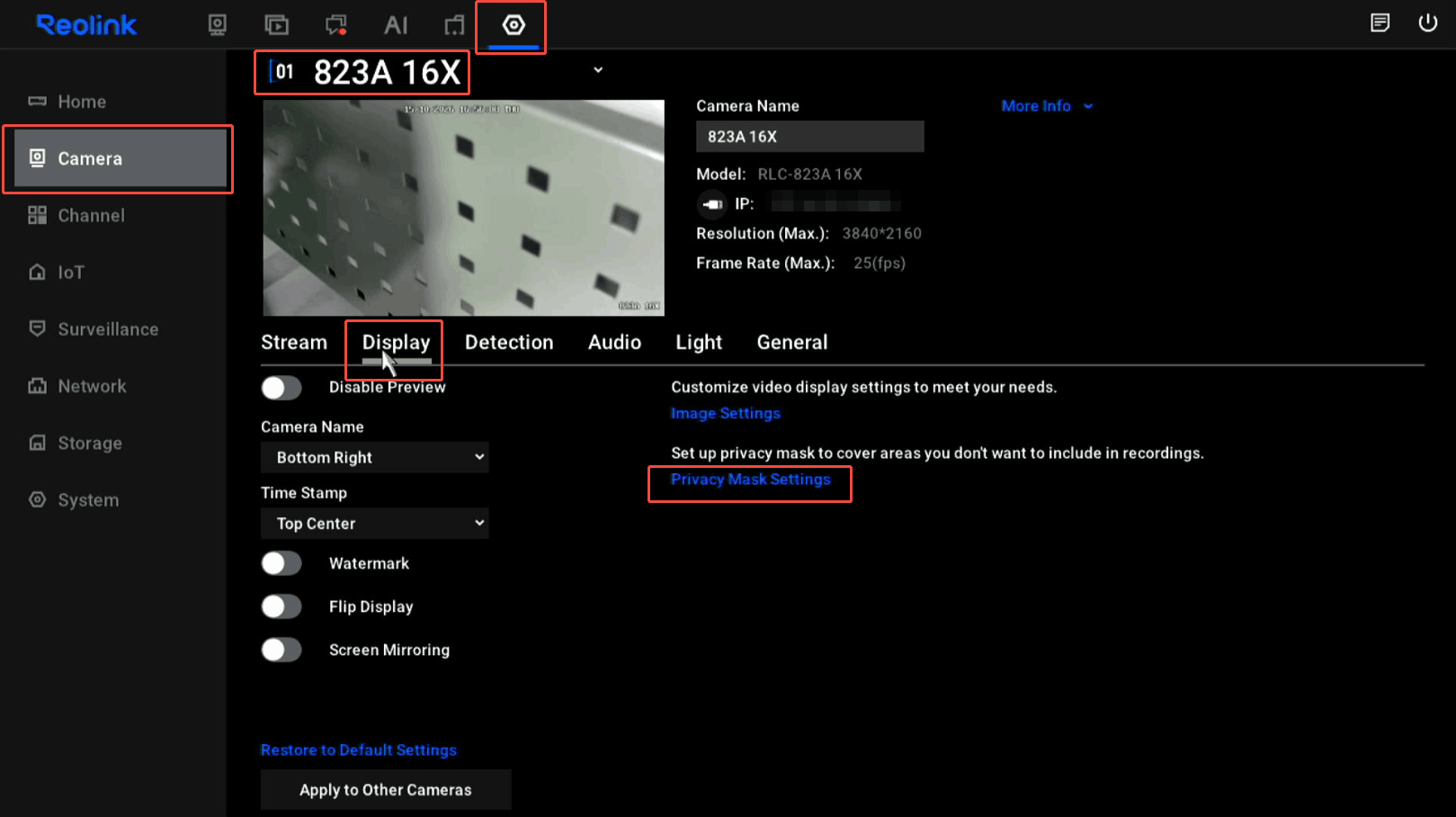Select Camera in sidebar
This screenshot has width=1456, height=817.
(x=120, y=158)
